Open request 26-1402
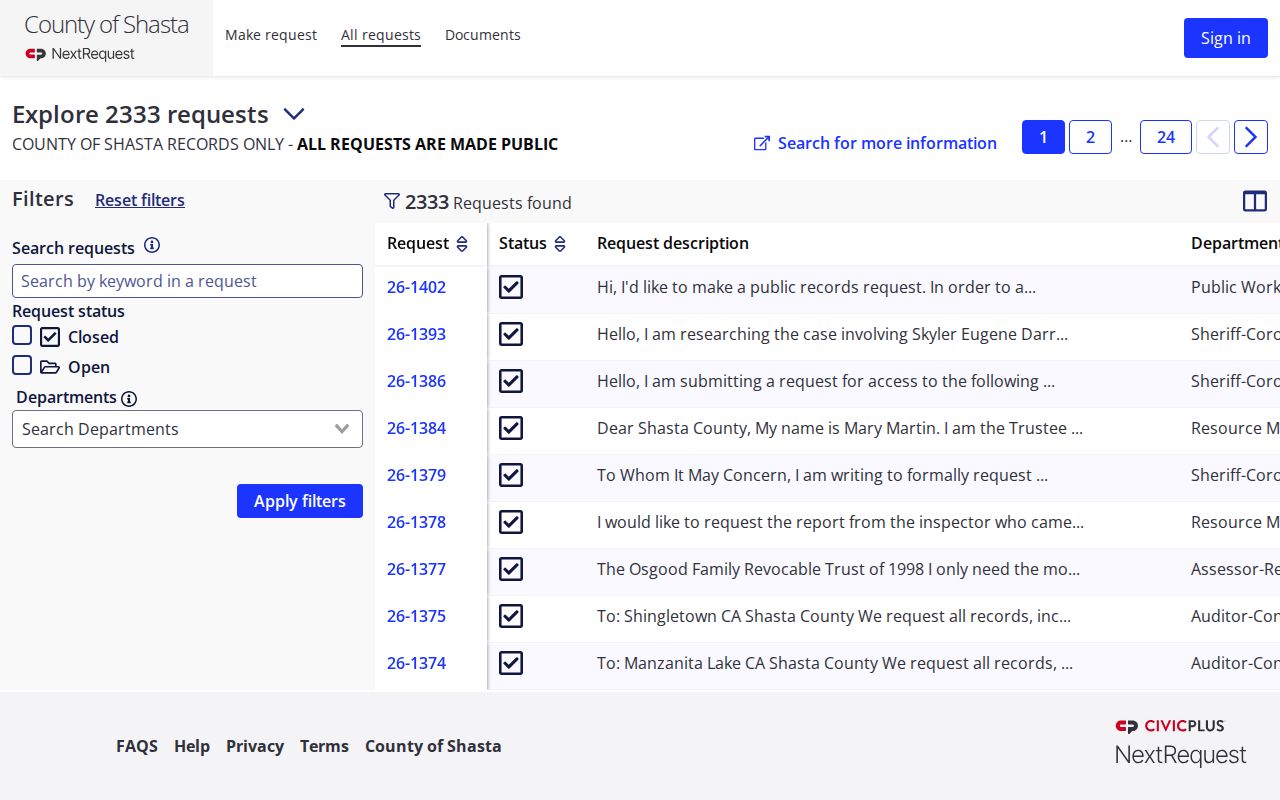The width and height of the screenshot is (1280, 800). (416, 287)
